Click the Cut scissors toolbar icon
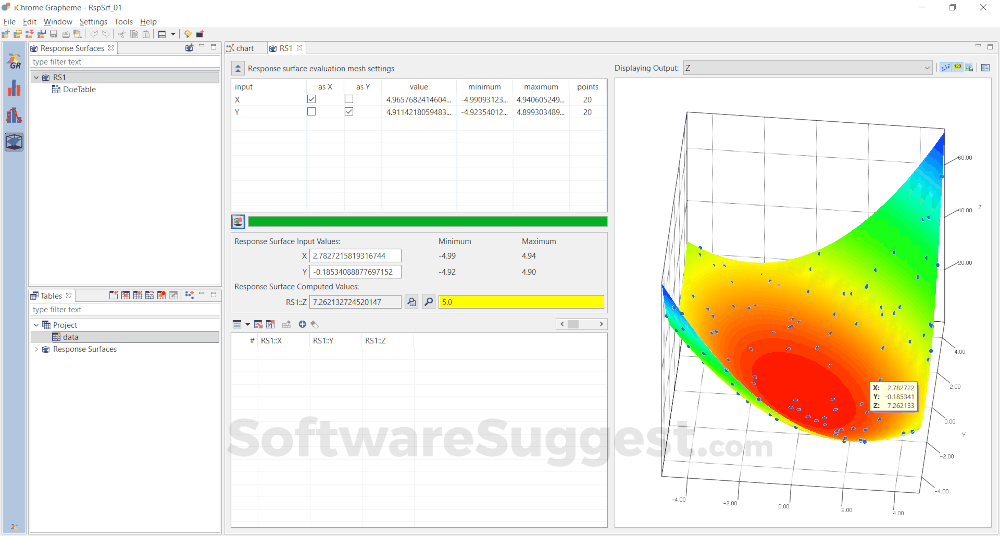The image size is (1000, 536). [122, 34]
